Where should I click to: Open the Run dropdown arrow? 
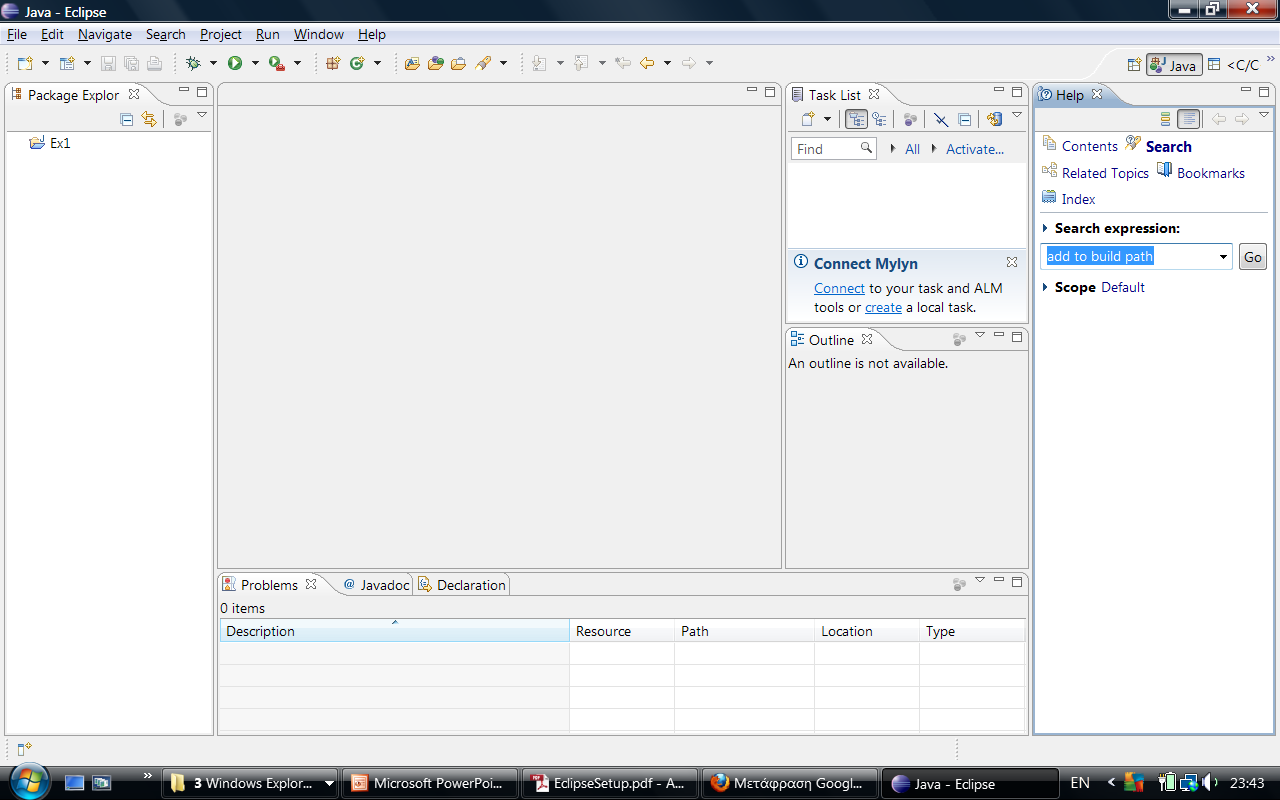[255, 63]
